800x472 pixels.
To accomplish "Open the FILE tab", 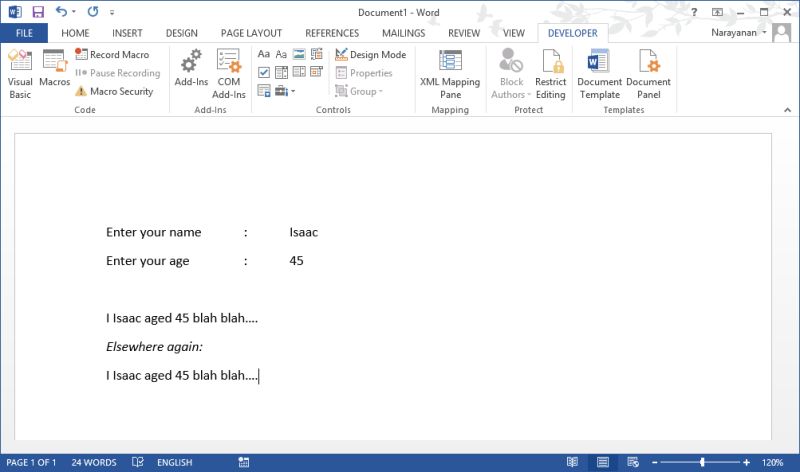I will pyautogui.click(x=24, y=33).
